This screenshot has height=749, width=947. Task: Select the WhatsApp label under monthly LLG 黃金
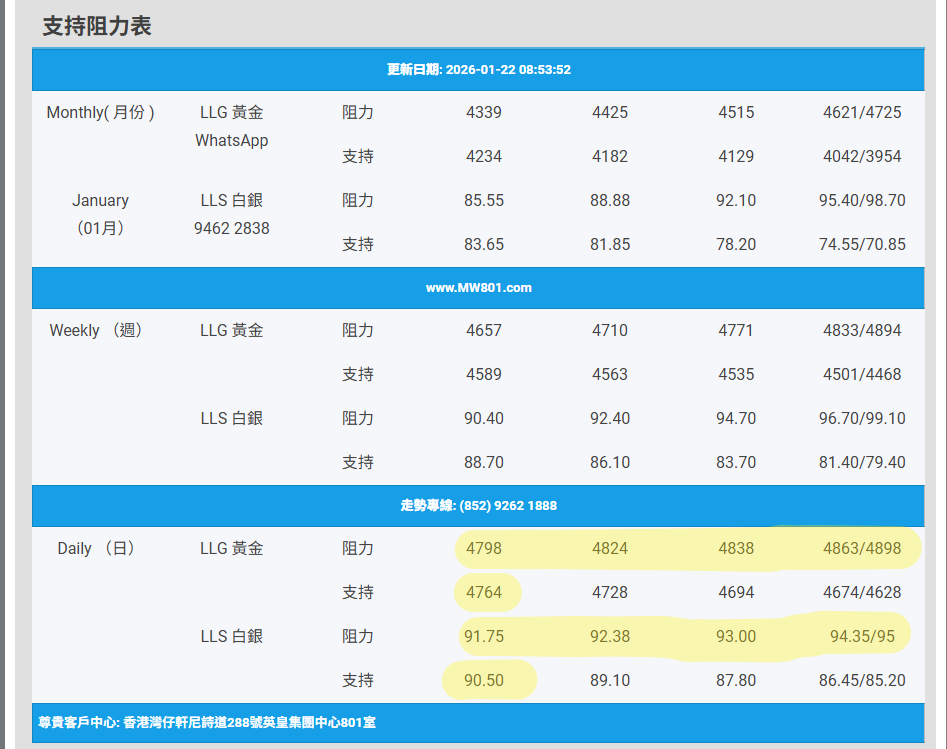pyautogui.click(x=231, y=141)
